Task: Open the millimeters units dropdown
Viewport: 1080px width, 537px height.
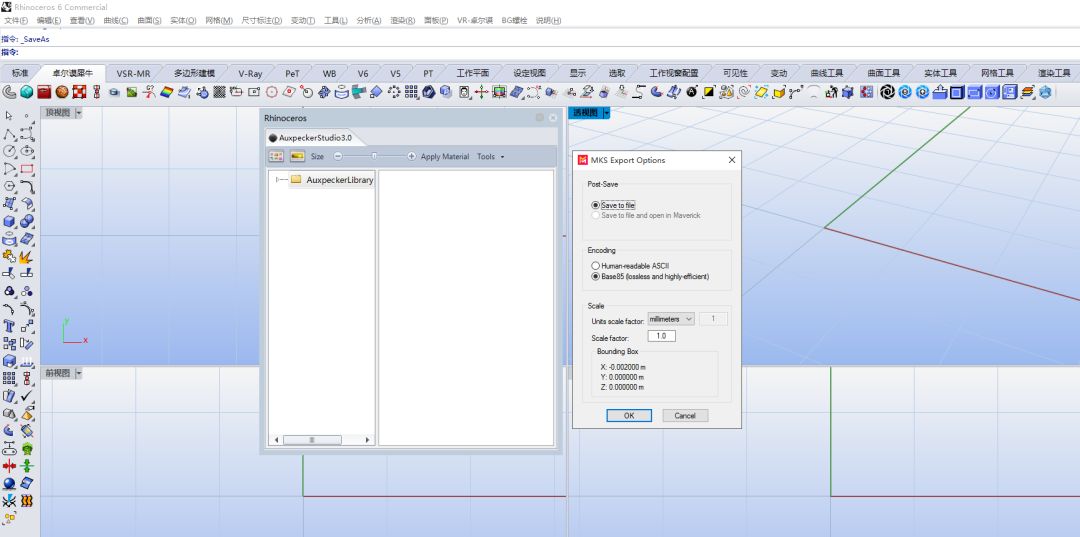Action: point(670,319)
